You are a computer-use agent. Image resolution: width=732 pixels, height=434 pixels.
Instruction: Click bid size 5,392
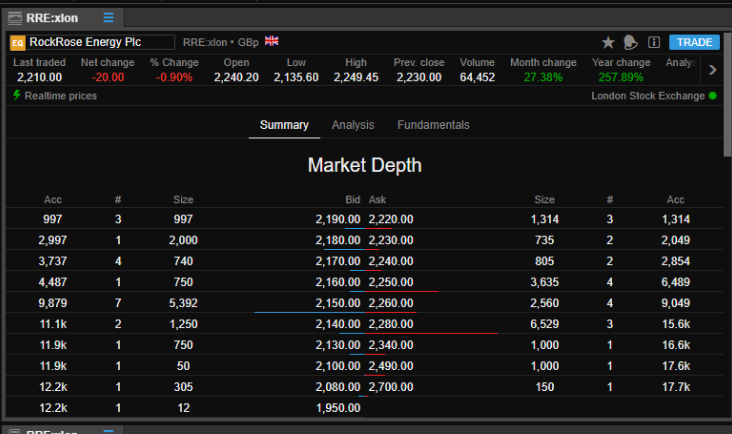pos(183,303)
